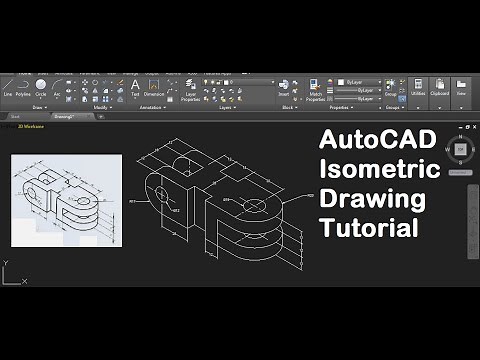Screen dimensions: 480x360
Task: Click the reference isometric image
Action: coord(67,200)
